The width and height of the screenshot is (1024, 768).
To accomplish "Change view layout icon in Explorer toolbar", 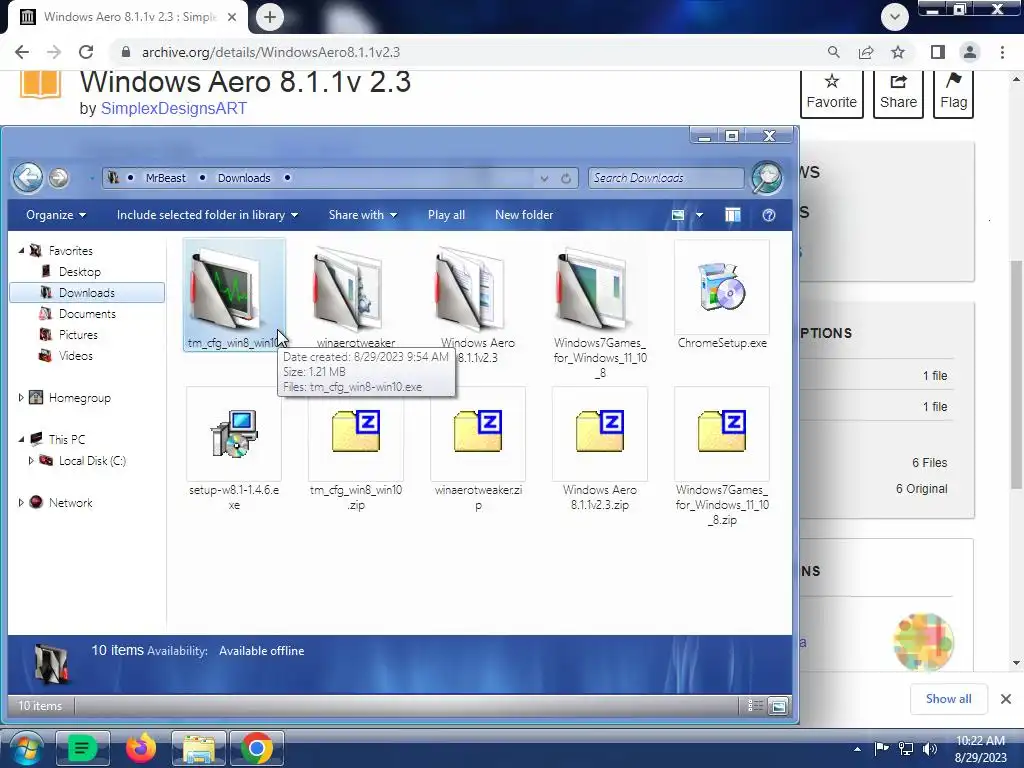I will (x=678, y=215).
